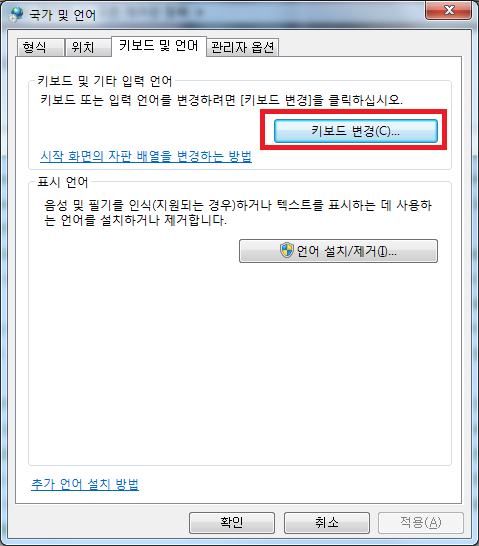The height and width of the screenshot is (546, 479).
Task: Click the globe icon in the title bar
Action: 16,15
